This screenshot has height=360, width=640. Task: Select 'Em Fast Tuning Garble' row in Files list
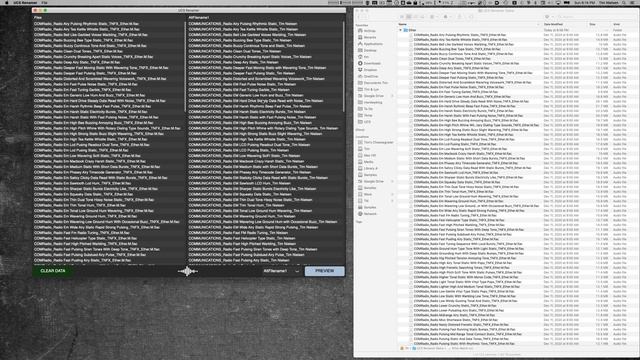[x=109, y=90]
